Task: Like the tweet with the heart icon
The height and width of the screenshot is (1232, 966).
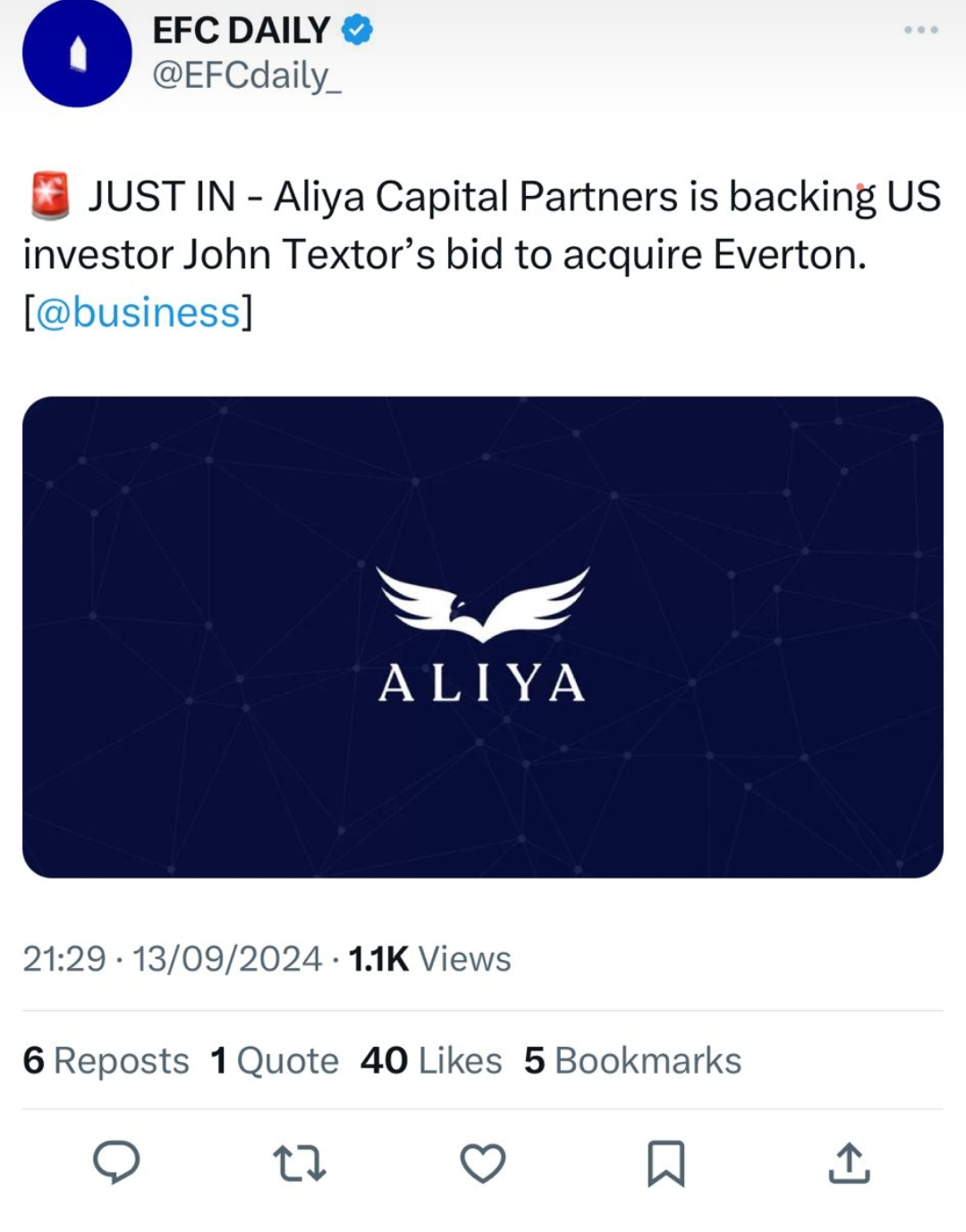Action: (x=483, y=1162)
